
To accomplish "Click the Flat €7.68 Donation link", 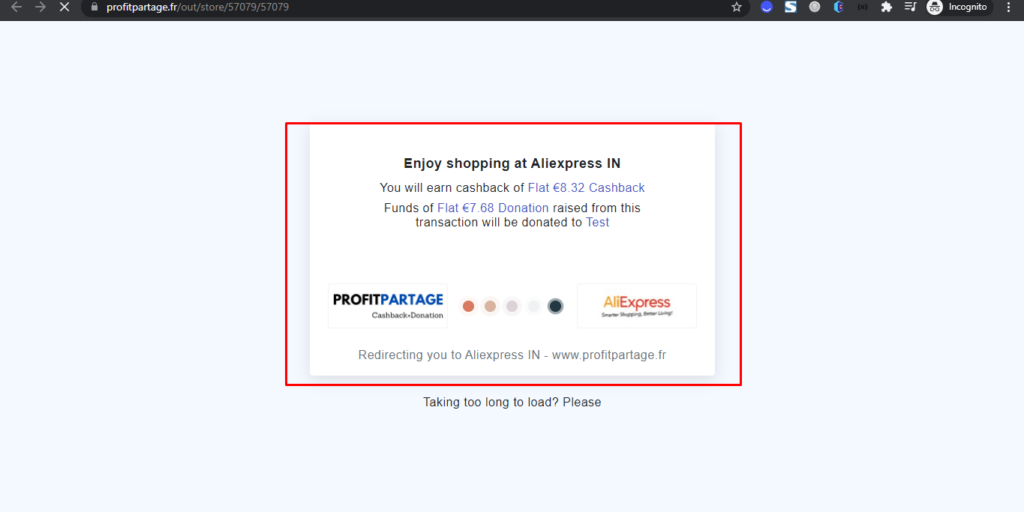I will coord(493,208).
